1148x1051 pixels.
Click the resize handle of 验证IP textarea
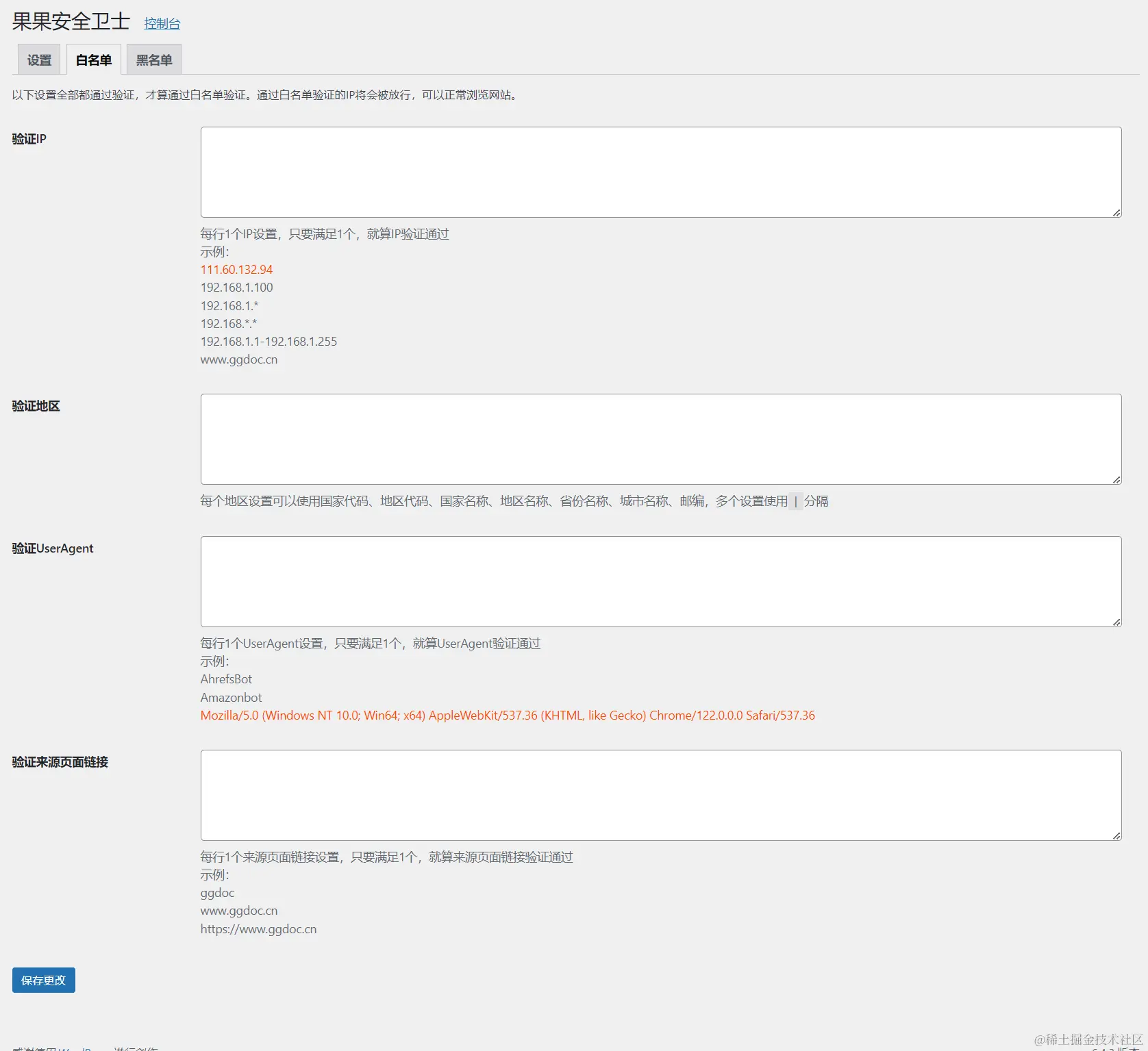(x=1116, y=213)
